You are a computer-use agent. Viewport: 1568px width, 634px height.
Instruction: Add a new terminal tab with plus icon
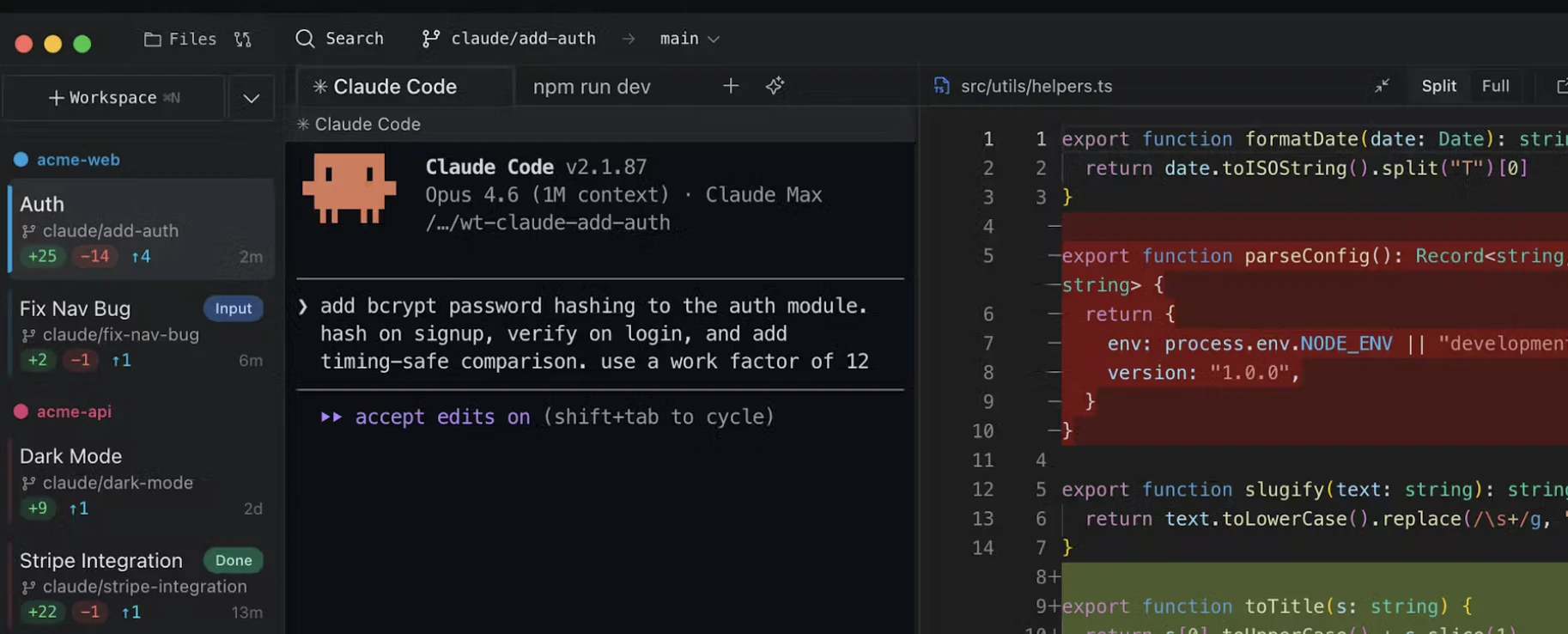coord(731,86)
